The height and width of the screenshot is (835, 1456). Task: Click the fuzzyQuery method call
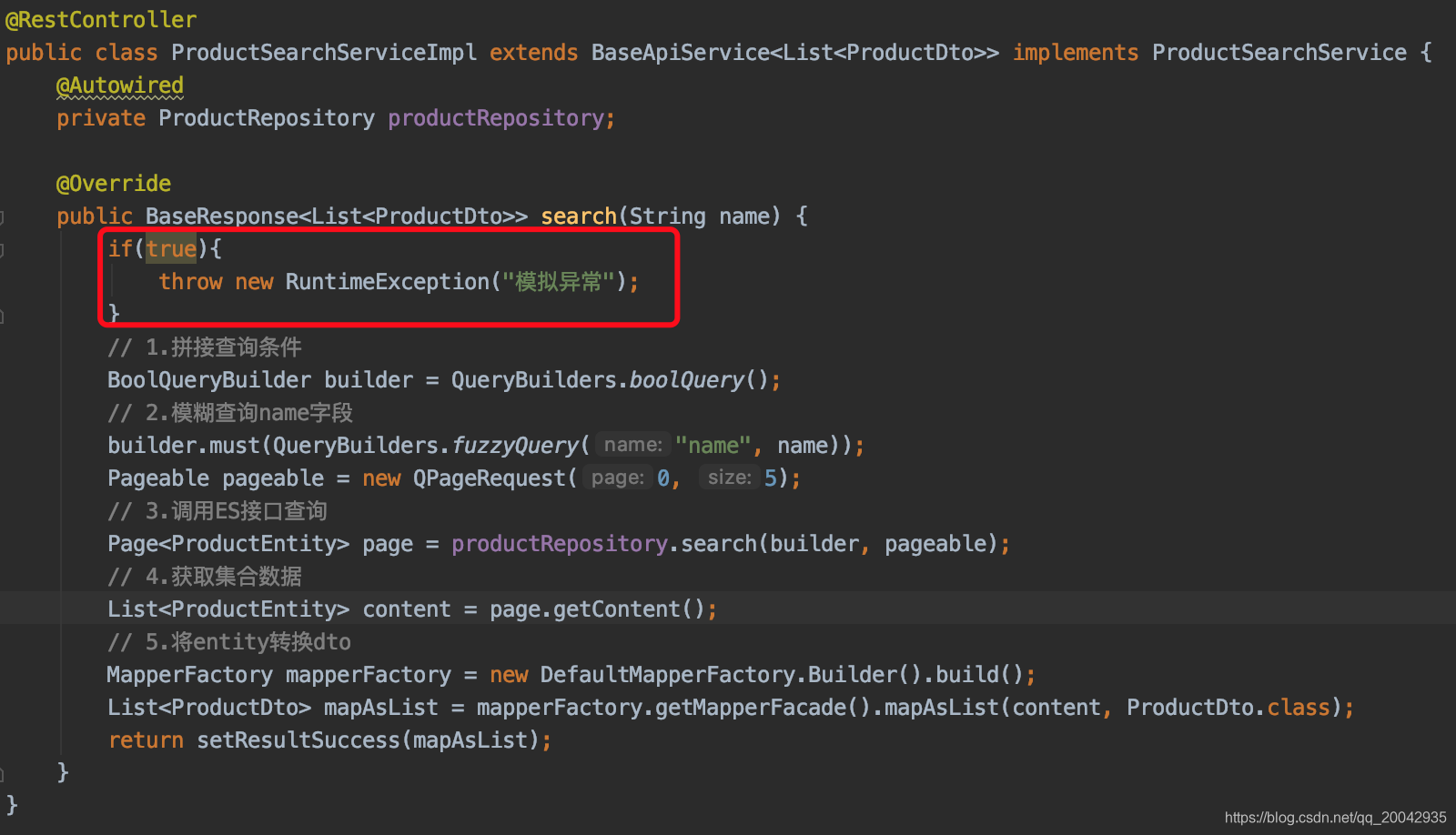point(515,446)
